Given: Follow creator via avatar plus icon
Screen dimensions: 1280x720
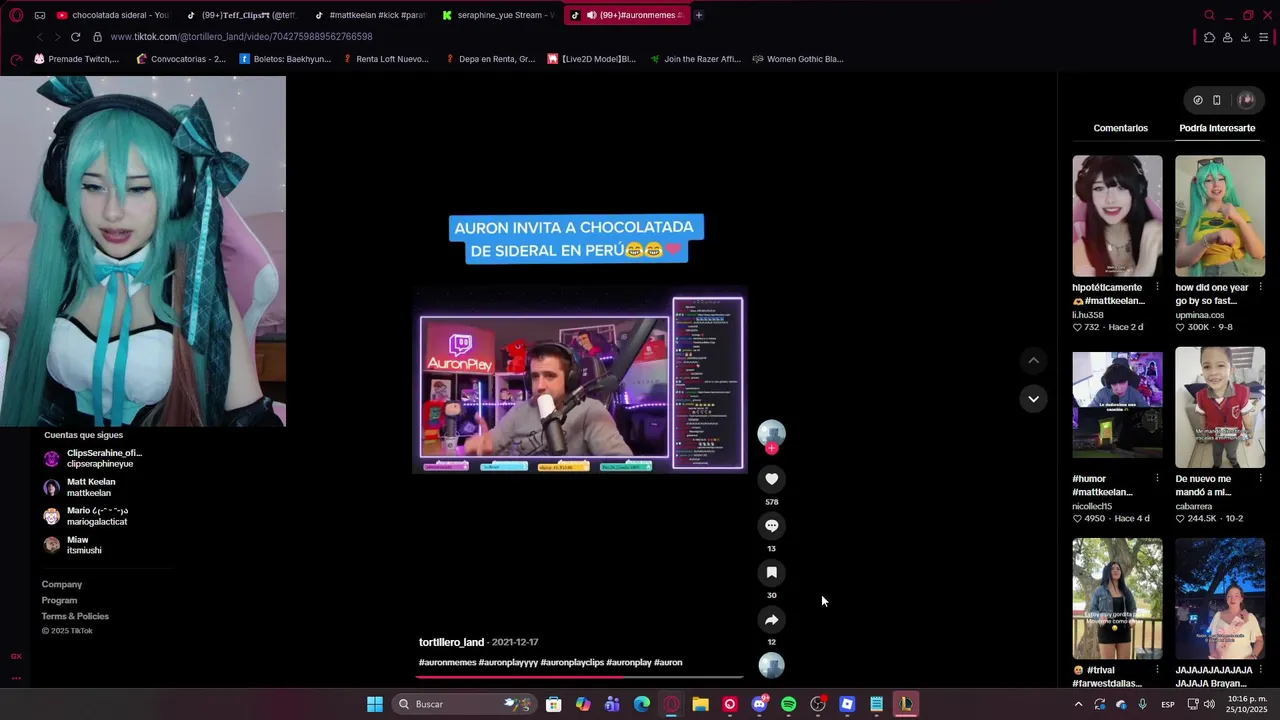Looking at the screenshot, I should [771, 449].
